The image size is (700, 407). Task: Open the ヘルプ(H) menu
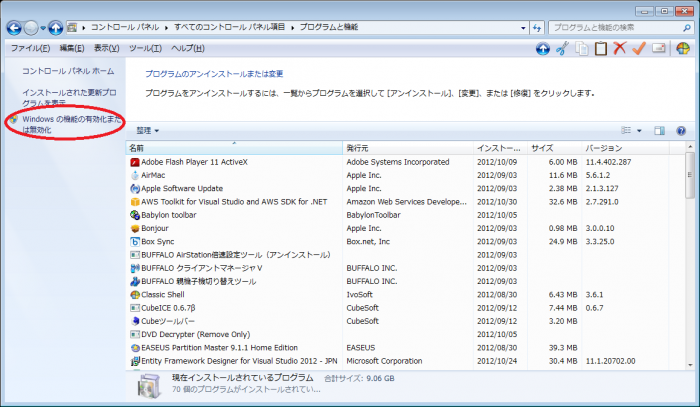tap(188, 48)
